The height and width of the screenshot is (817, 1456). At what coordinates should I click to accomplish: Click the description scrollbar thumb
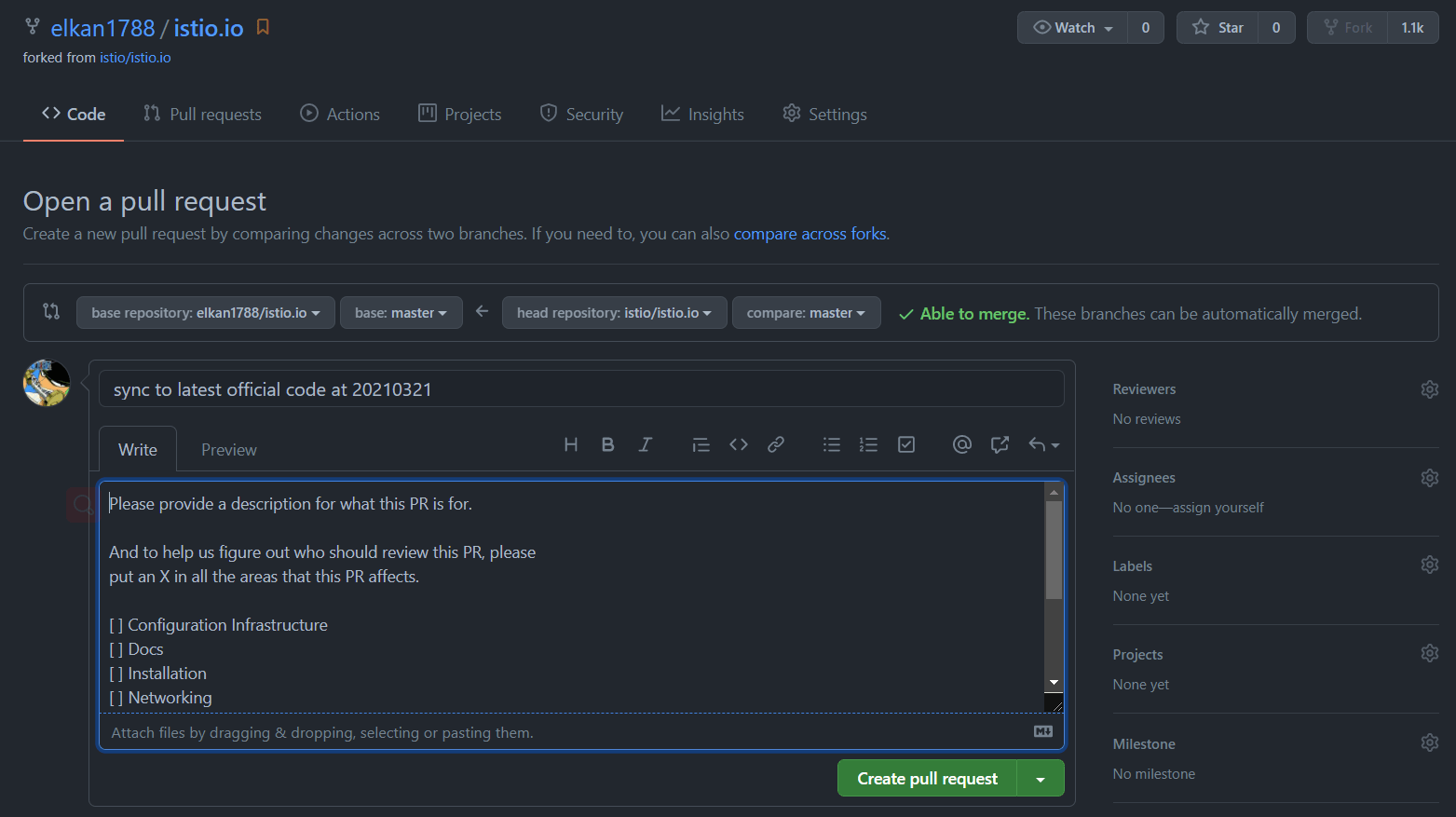click(x=1054, y=550)
